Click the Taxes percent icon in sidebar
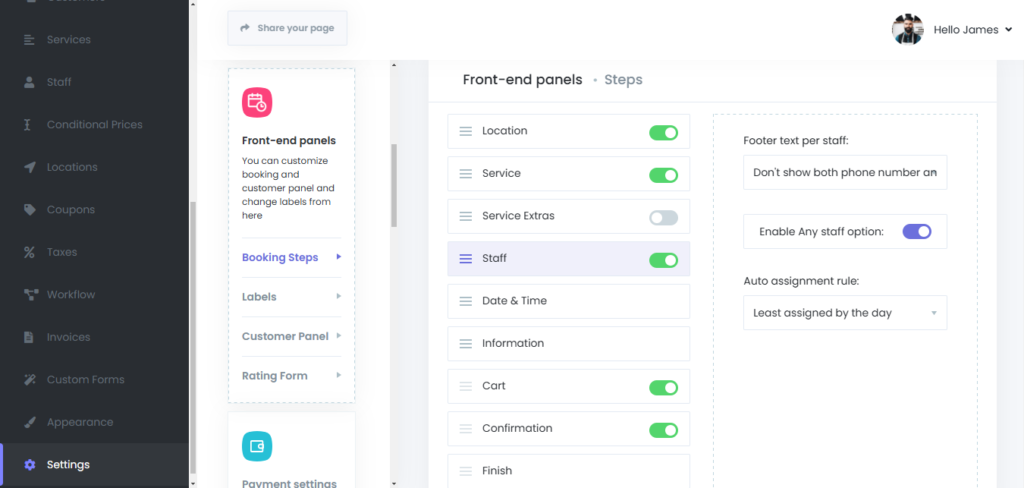 coord(29,252)
